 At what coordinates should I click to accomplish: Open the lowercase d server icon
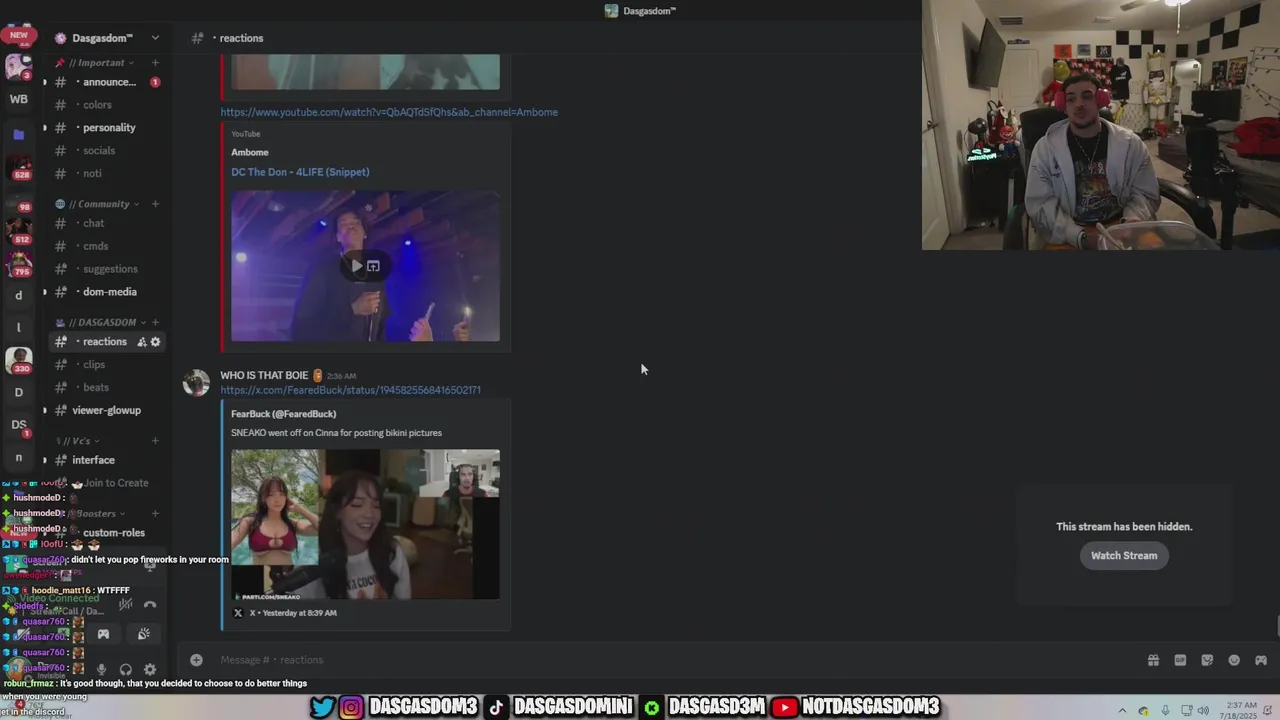[18, 295]
